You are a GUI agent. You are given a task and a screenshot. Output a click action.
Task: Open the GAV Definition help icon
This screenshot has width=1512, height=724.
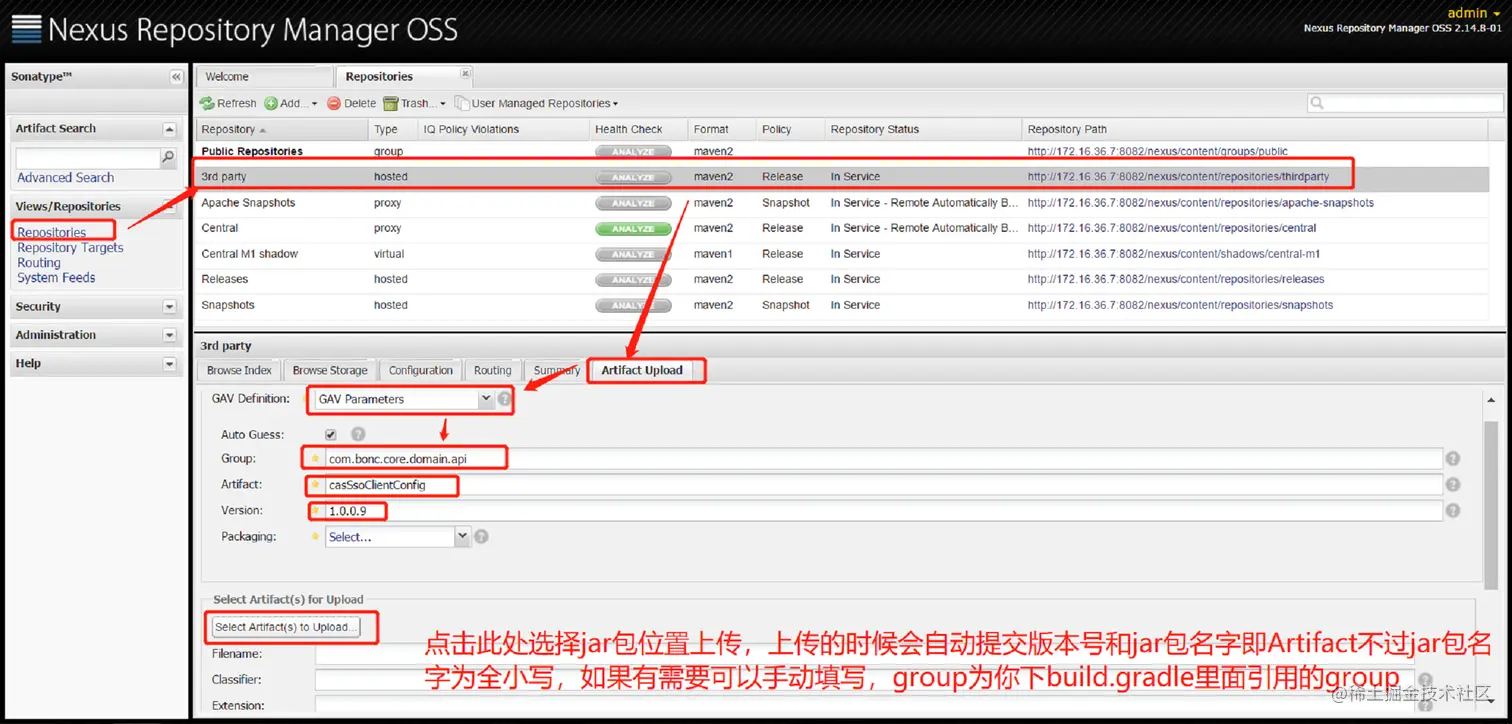[x=505, y=398]
